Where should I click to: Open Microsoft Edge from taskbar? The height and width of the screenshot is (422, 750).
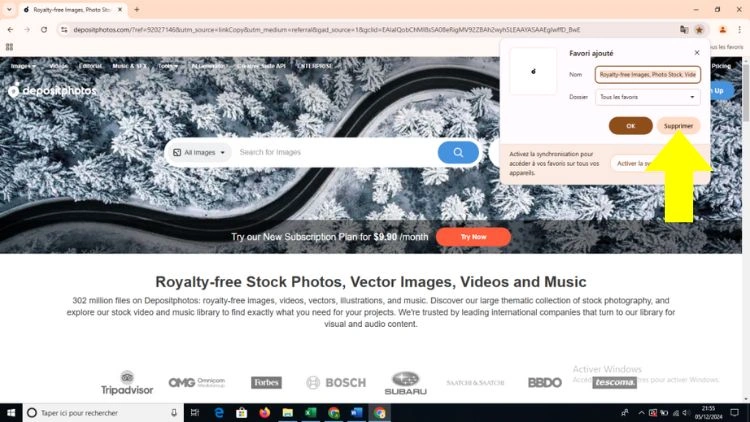point(219,412)
